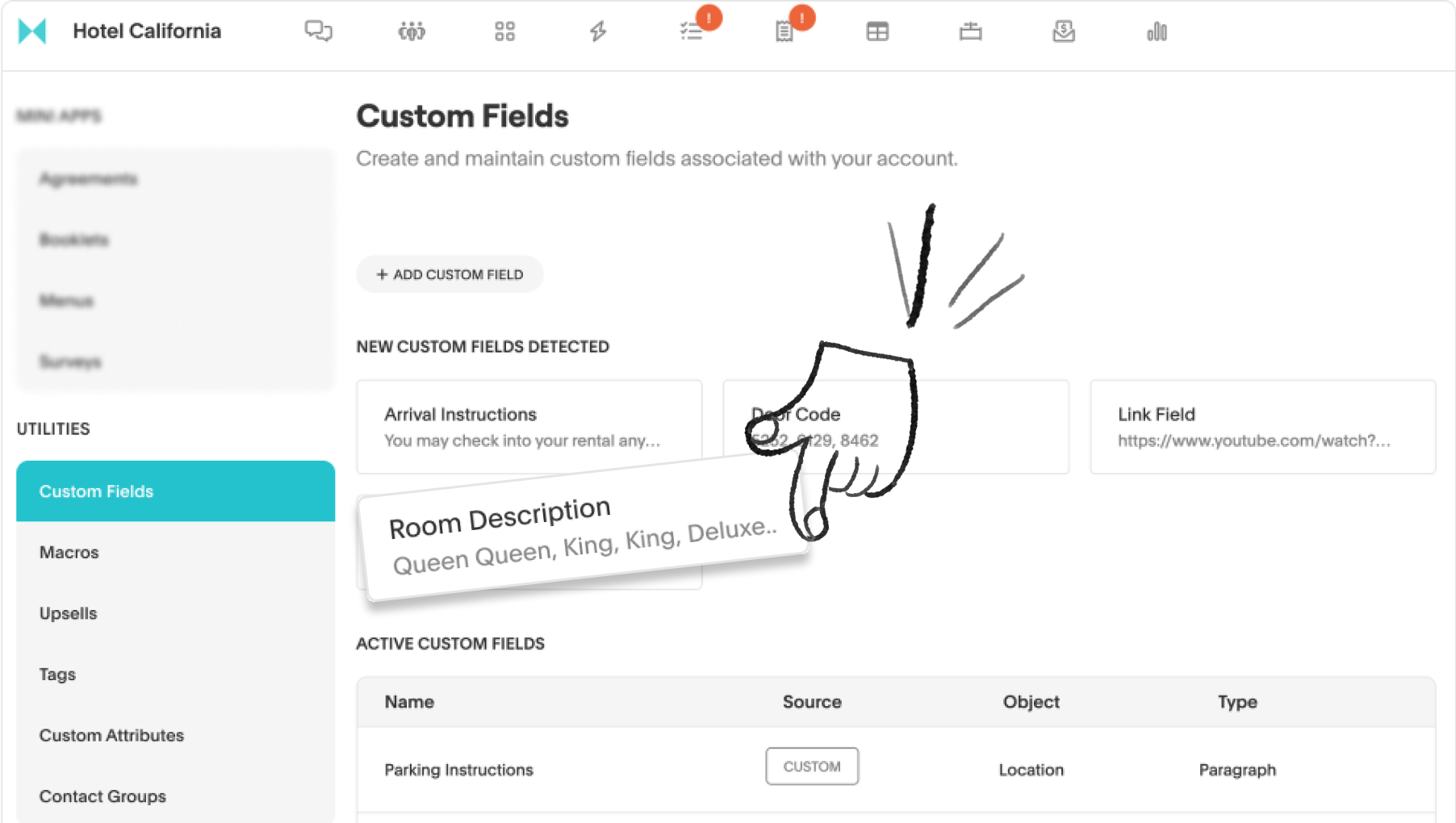
Task: Open Tags in the sidebar
Action: click(57, 675)
